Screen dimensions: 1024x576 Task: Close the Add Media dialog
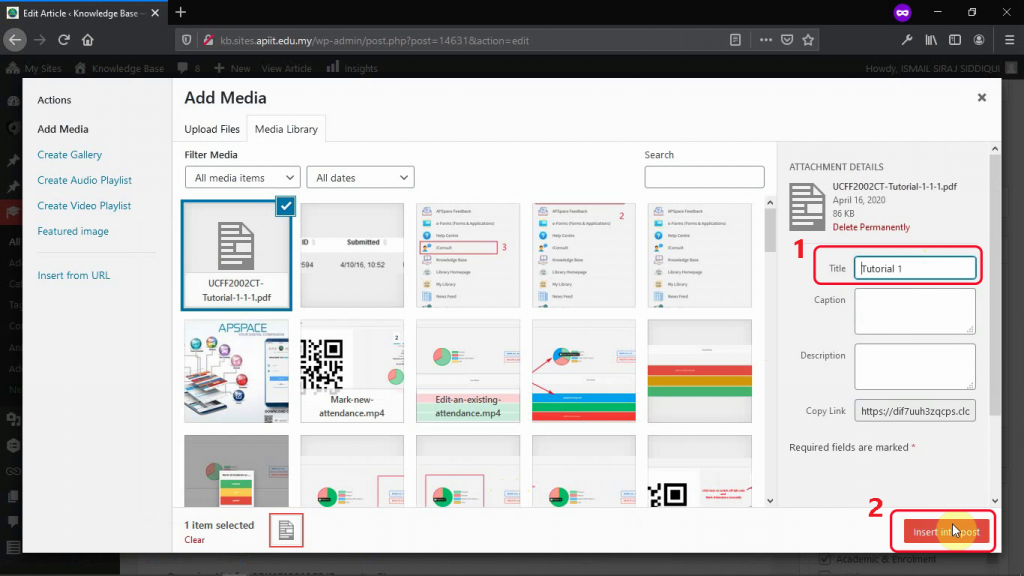982,97
